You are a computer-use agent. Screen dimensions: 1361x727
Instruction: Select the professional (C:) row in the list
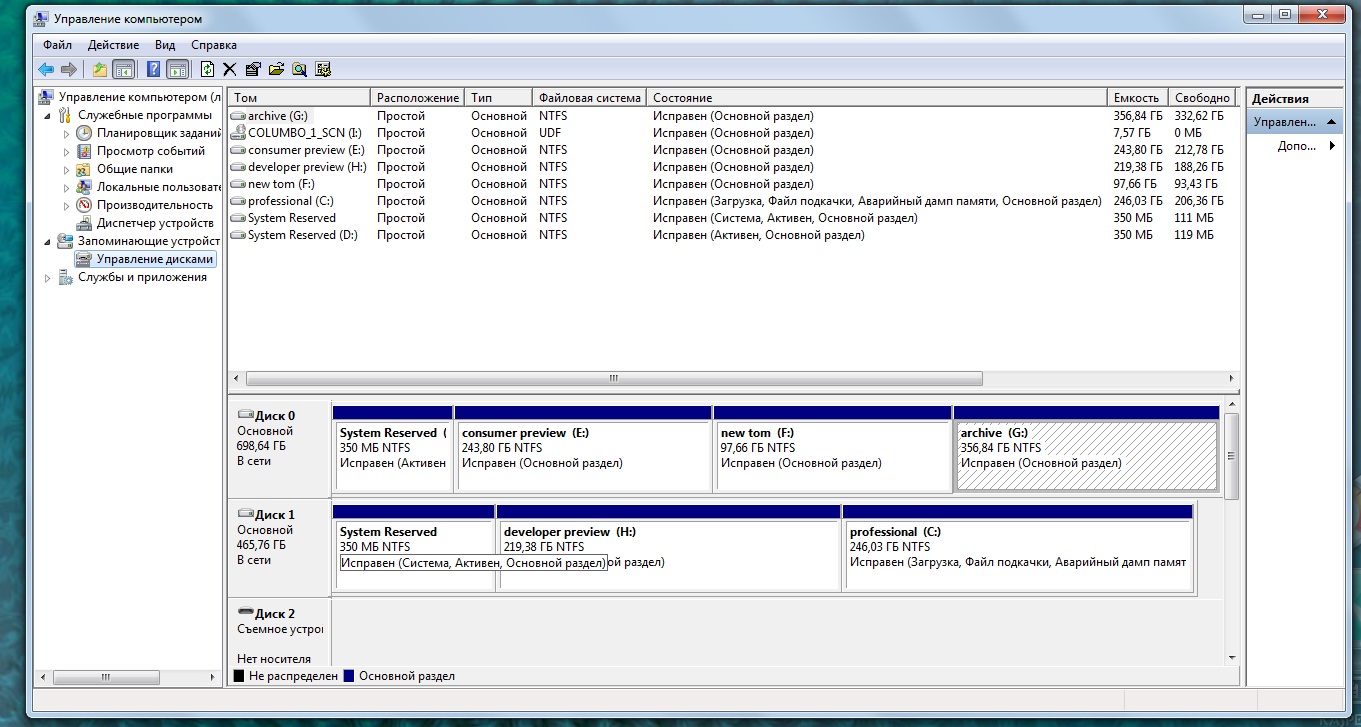[x=734, y=201]
